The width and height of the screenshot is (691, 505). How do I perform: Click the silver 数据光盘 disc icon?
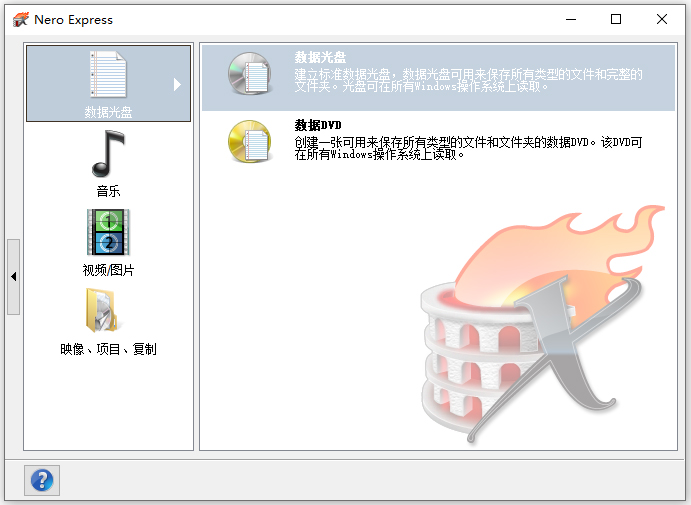click(249, 74)
